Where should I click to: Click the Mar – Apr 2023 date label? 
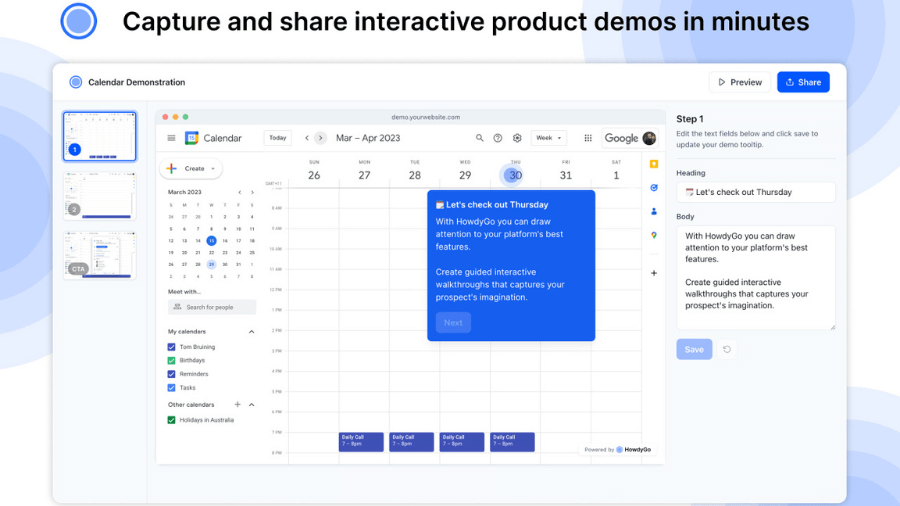[x=368, y=138]
